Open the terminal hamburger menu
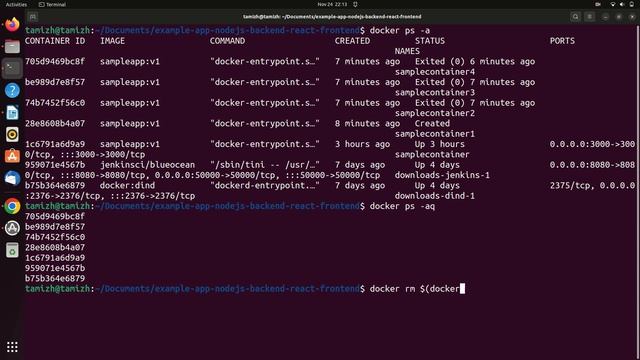Screen dimensions: 640x360 point(589,17)
